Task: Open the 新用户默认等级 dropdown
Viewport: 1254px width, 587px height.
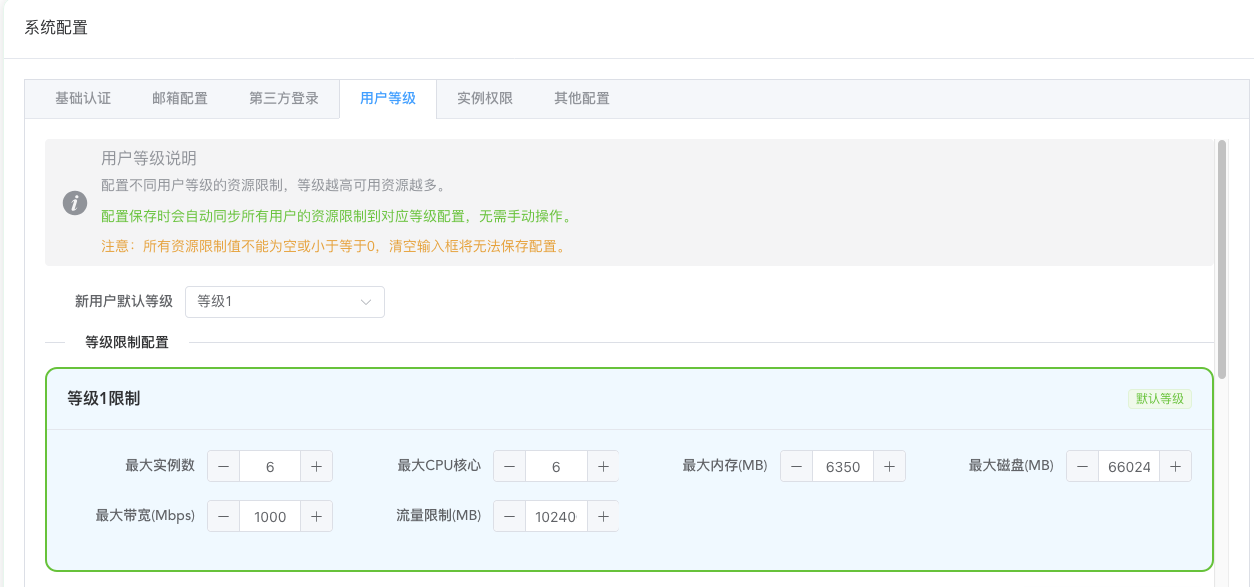Action: 284,302
